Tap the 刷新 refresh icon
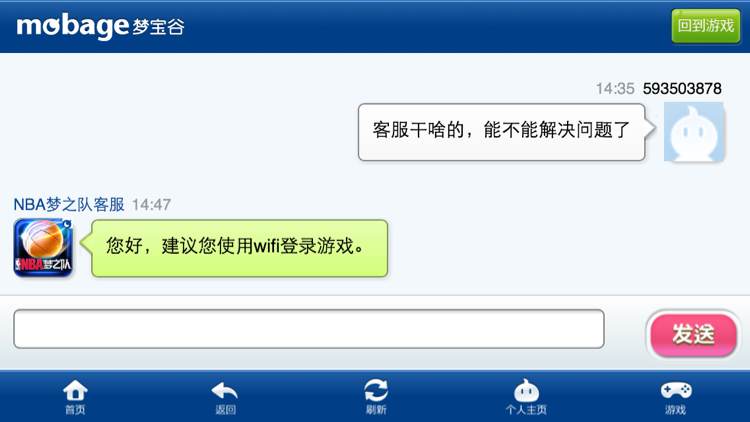 point(376,390)
